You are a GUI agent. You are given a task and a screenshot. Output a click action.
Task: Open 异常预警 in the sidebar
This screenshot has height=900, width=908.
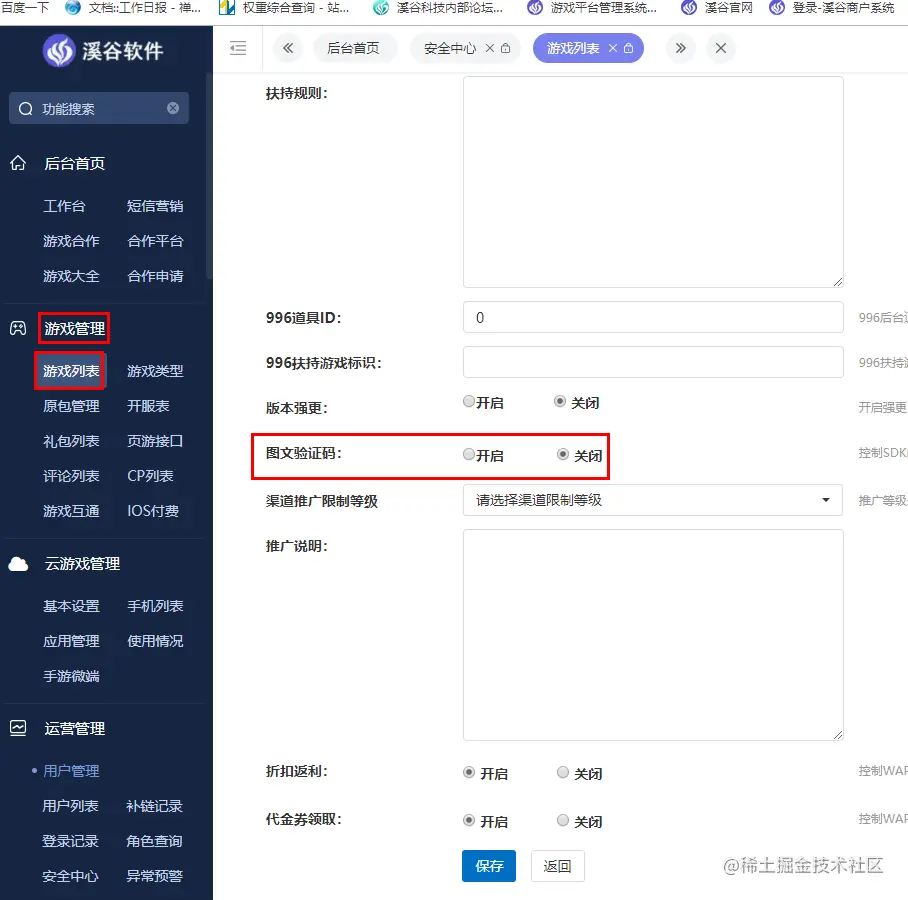[x=155, y=876]
